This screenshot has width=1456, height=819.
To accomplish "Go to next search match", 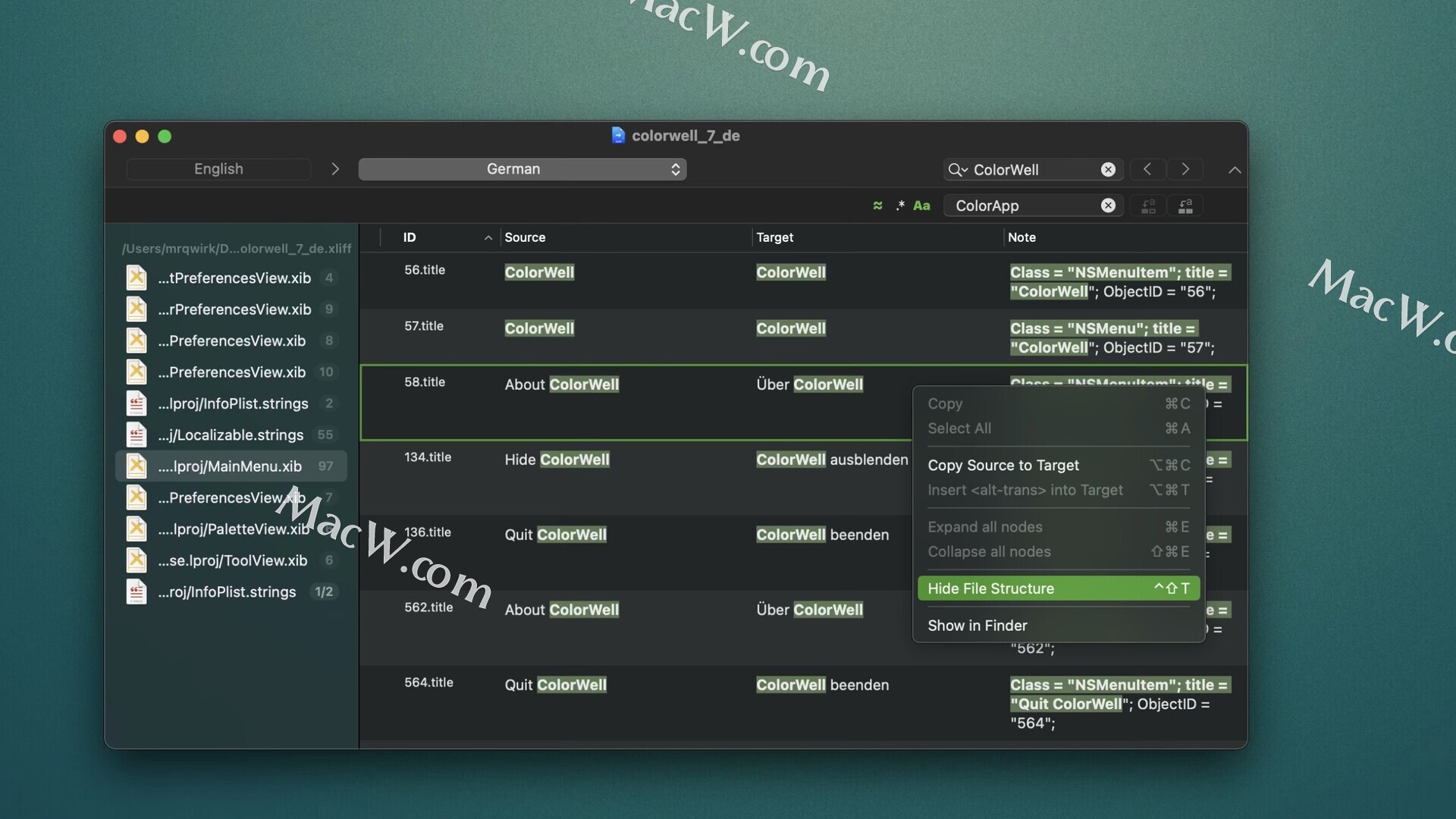I will coord(1185,170).
